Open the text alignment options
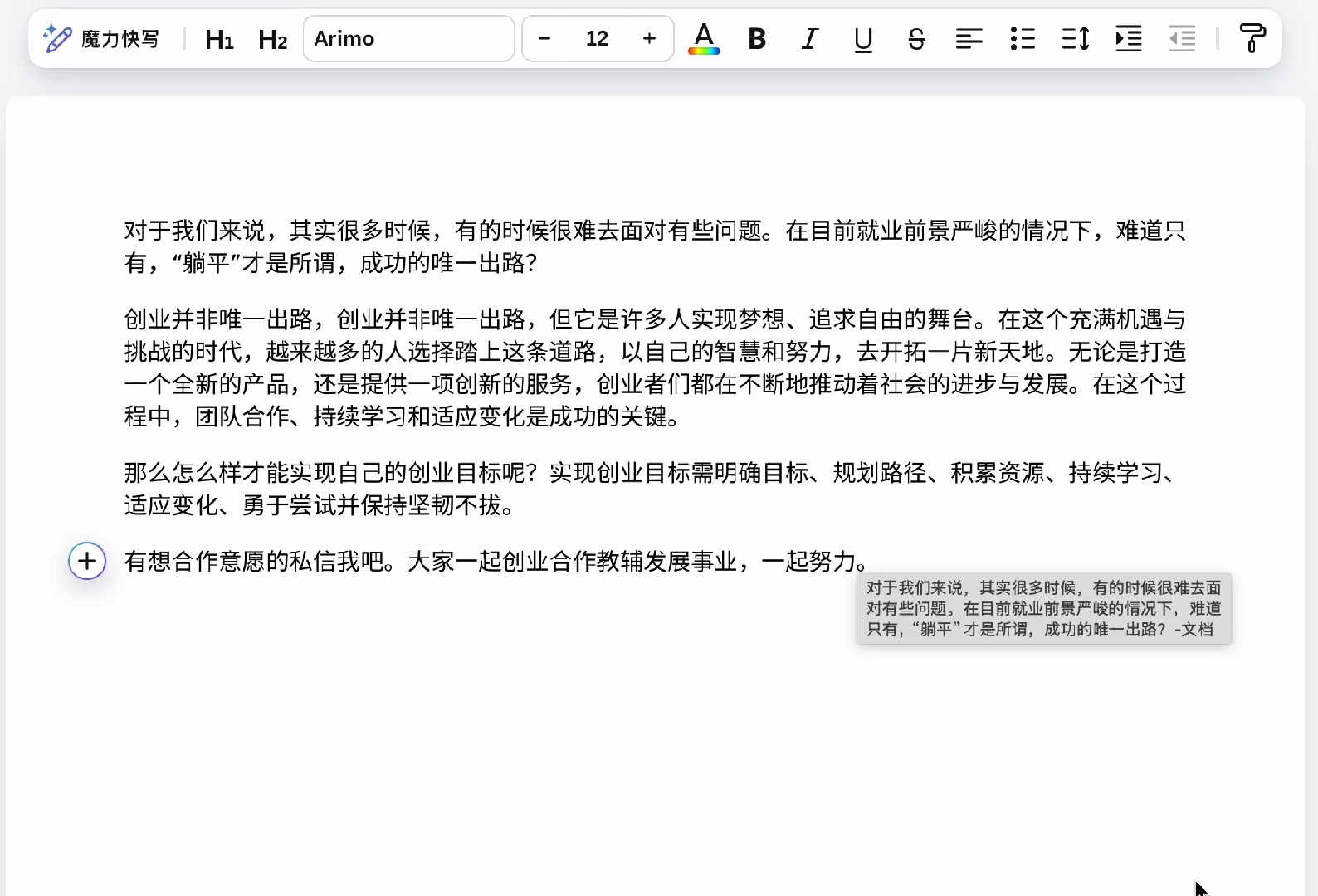 pos(969,38)
